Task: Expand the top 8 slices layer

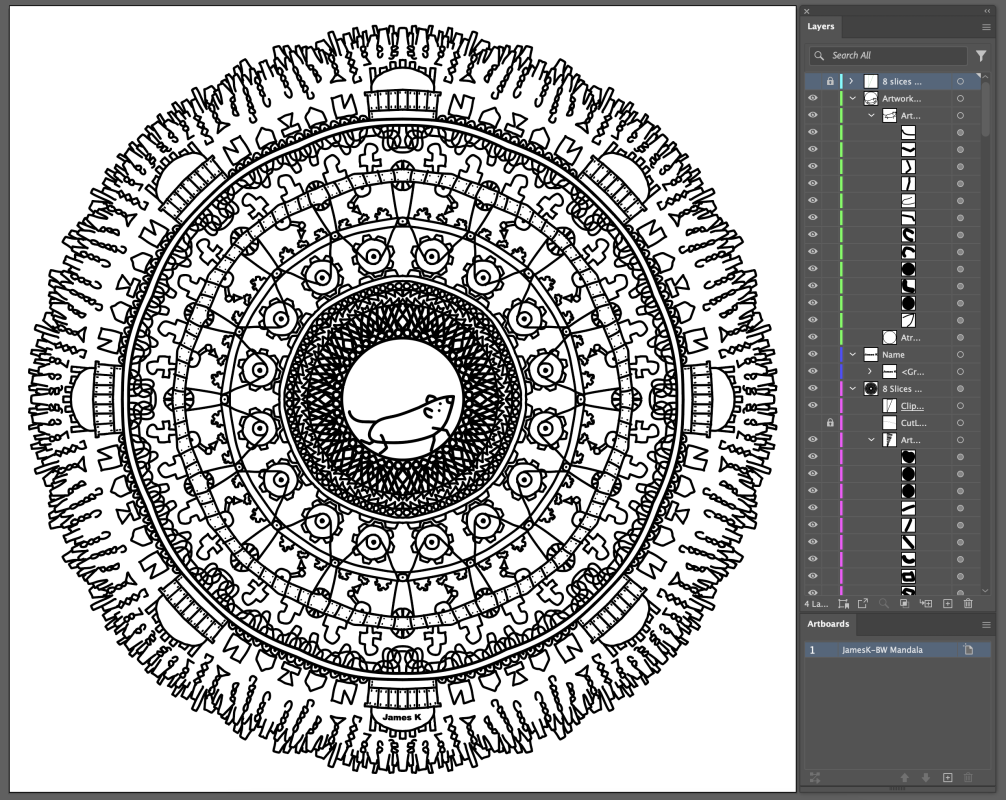Action: click(x=851, y=81)
